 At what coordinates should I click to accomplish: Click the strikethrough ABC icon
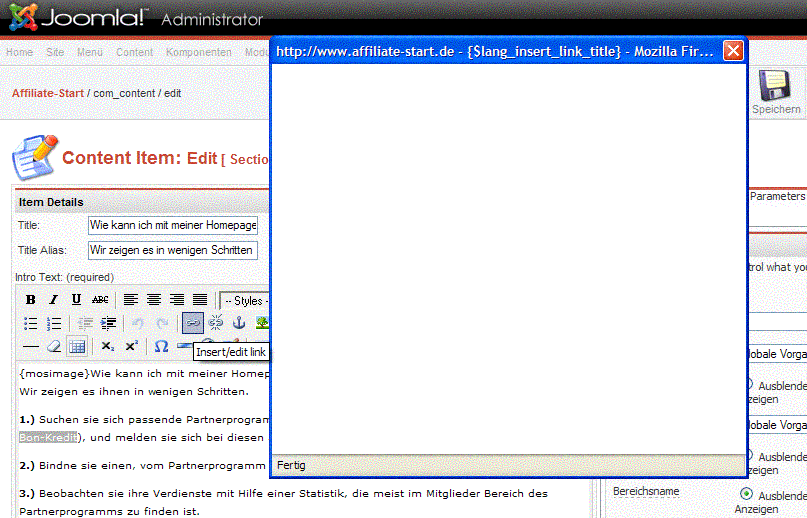tap(100, 299)
